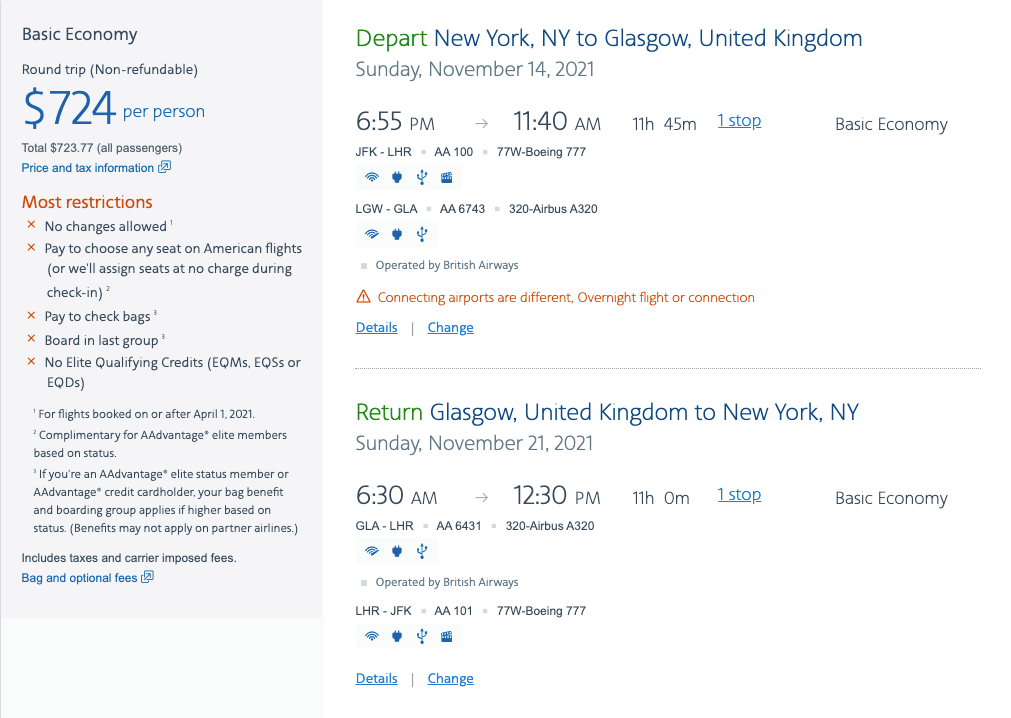
Task: Click the Wi-Fi icon for flight AA 101
Action: click(372, 636)
